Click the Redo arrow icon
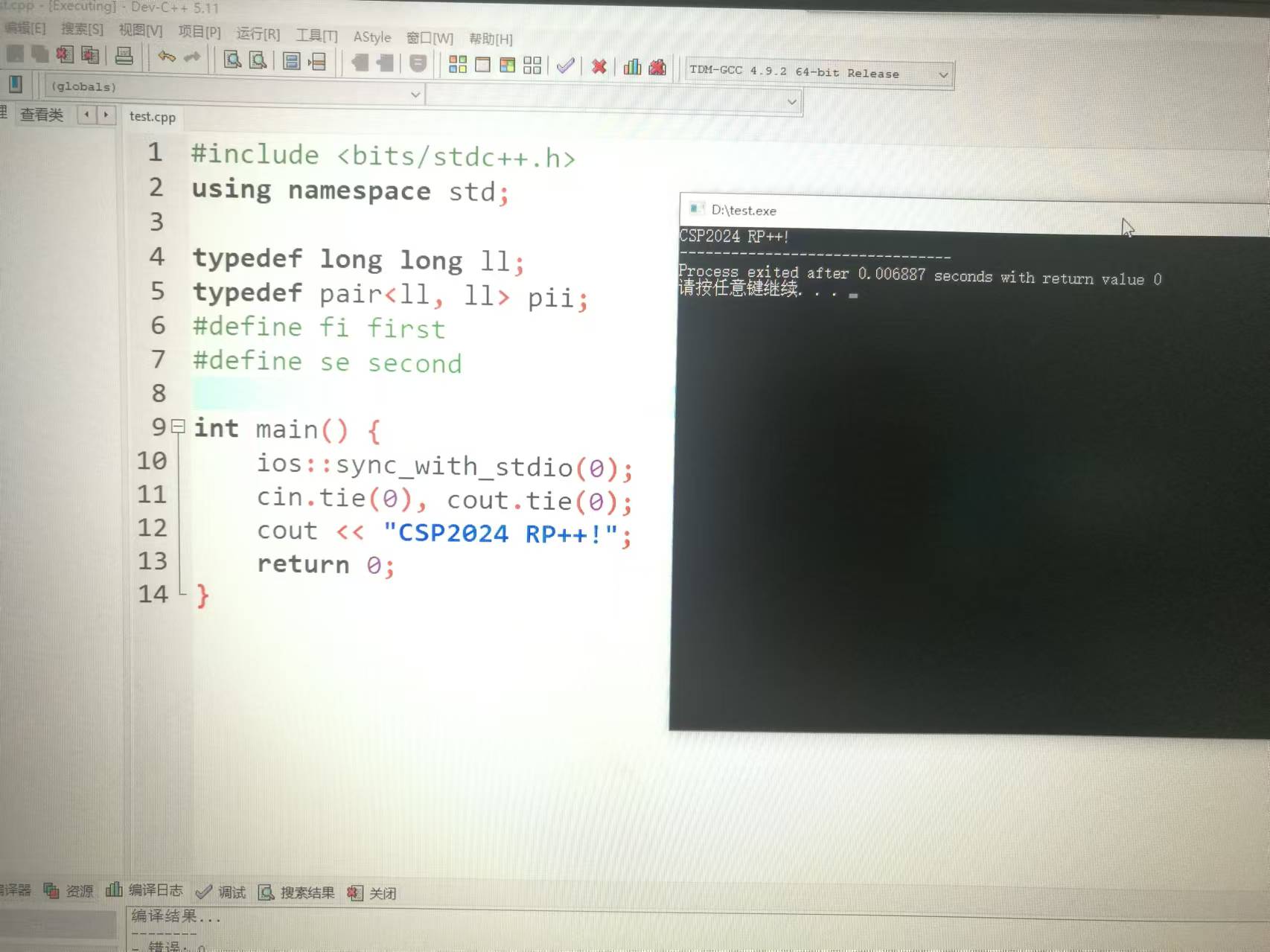 [192, 58]
